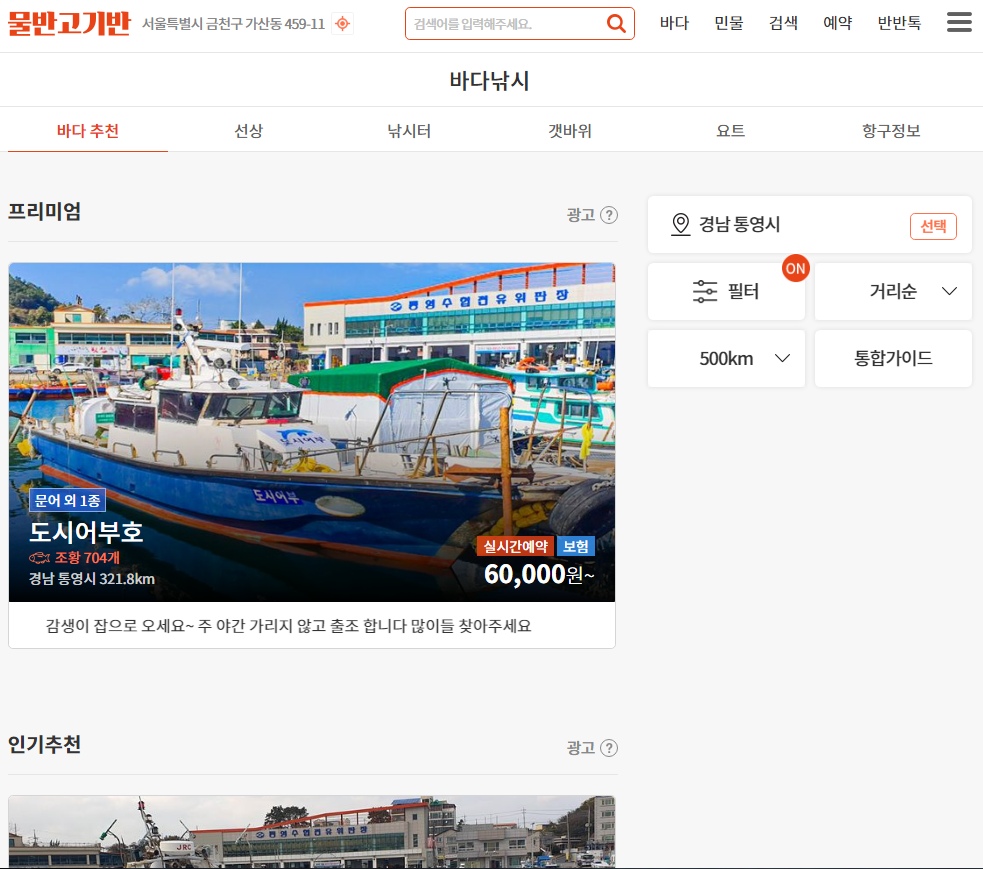Click the 인기추천 section 광고 label
This screenshot has width=983, height=869.
pos(581,748)
